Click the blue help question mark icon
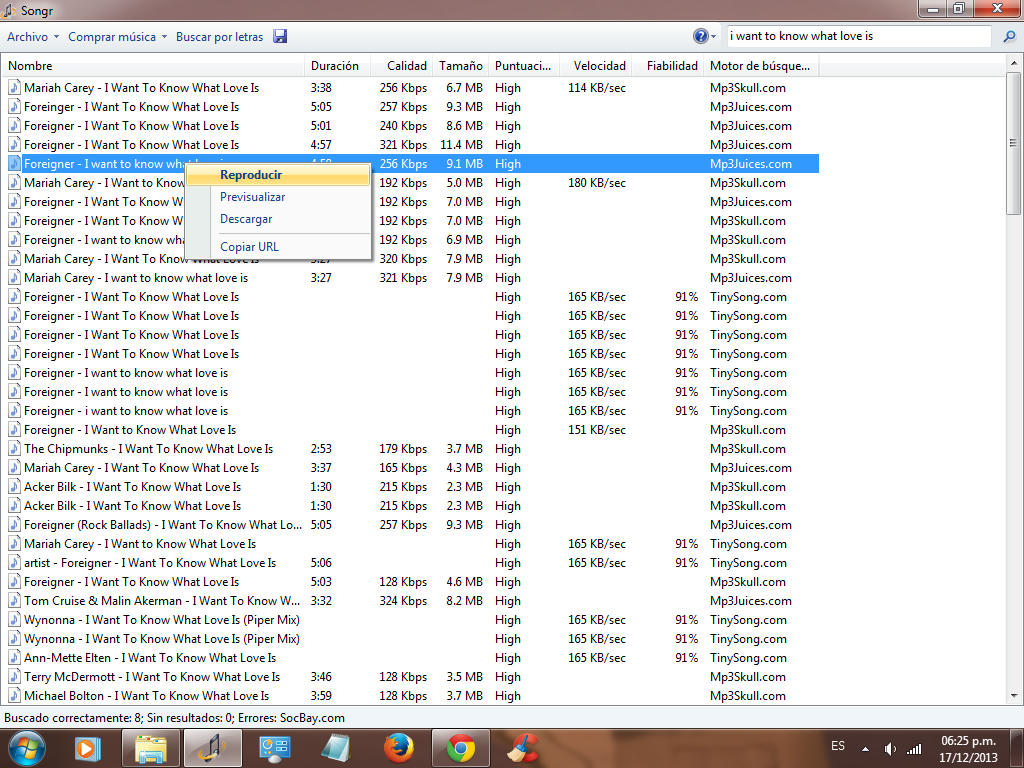This screenshot has width=1024, height=768. 701,36
